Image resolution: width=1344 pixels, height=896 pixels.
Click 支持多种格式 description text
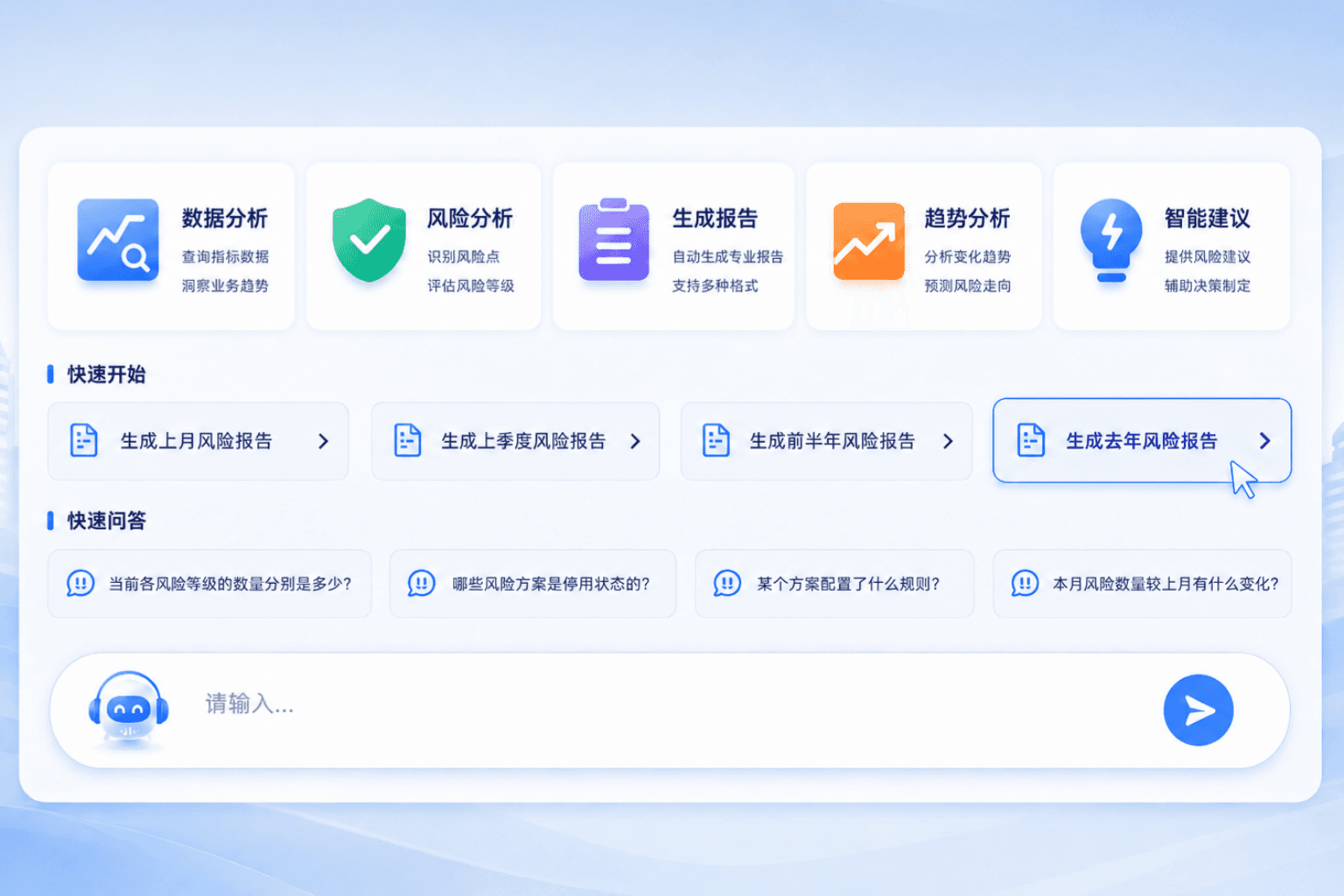(715, 285)
